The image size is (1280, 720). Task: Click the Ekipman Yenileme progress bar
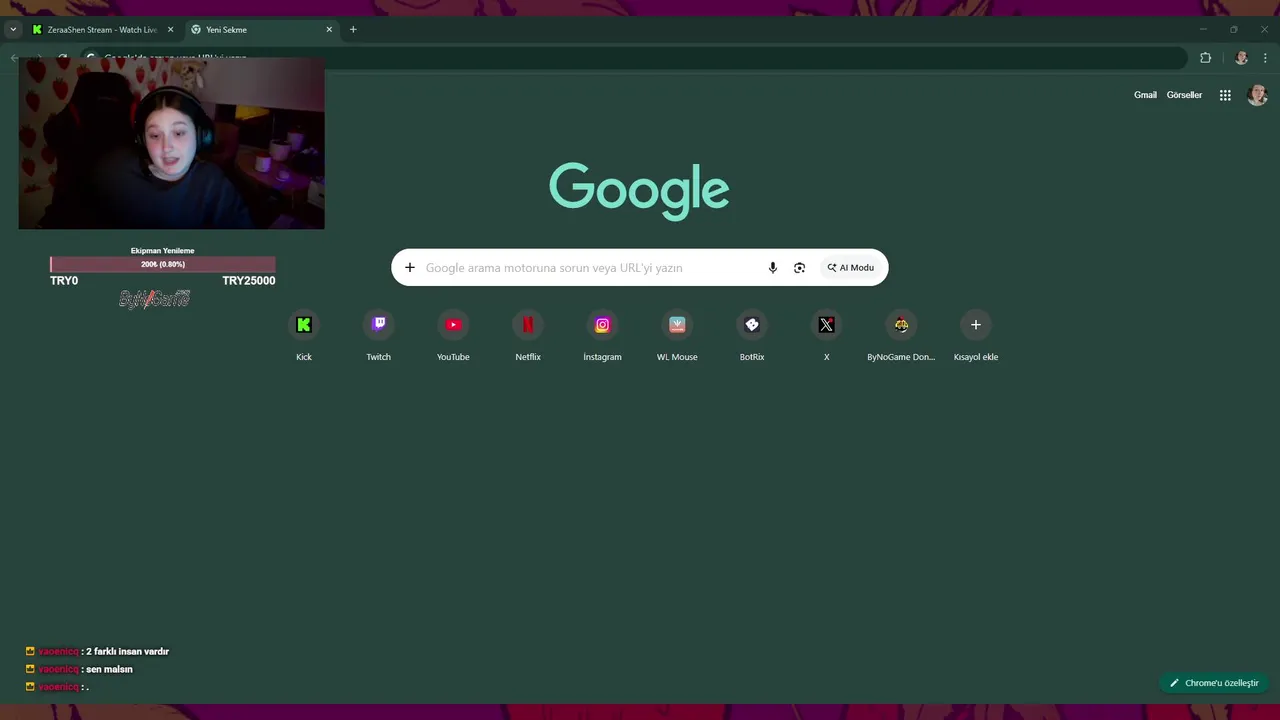coord(163,264)
